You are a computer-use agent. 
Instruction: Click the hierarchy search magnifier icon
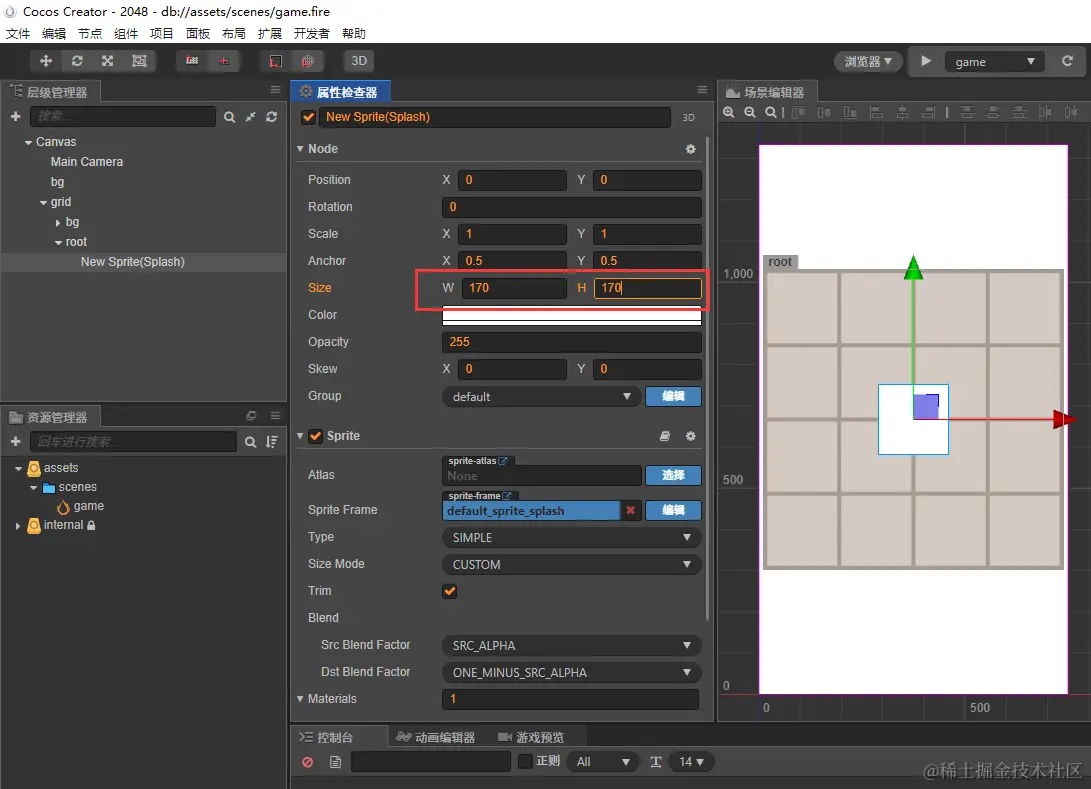click(x=229, y=117)
